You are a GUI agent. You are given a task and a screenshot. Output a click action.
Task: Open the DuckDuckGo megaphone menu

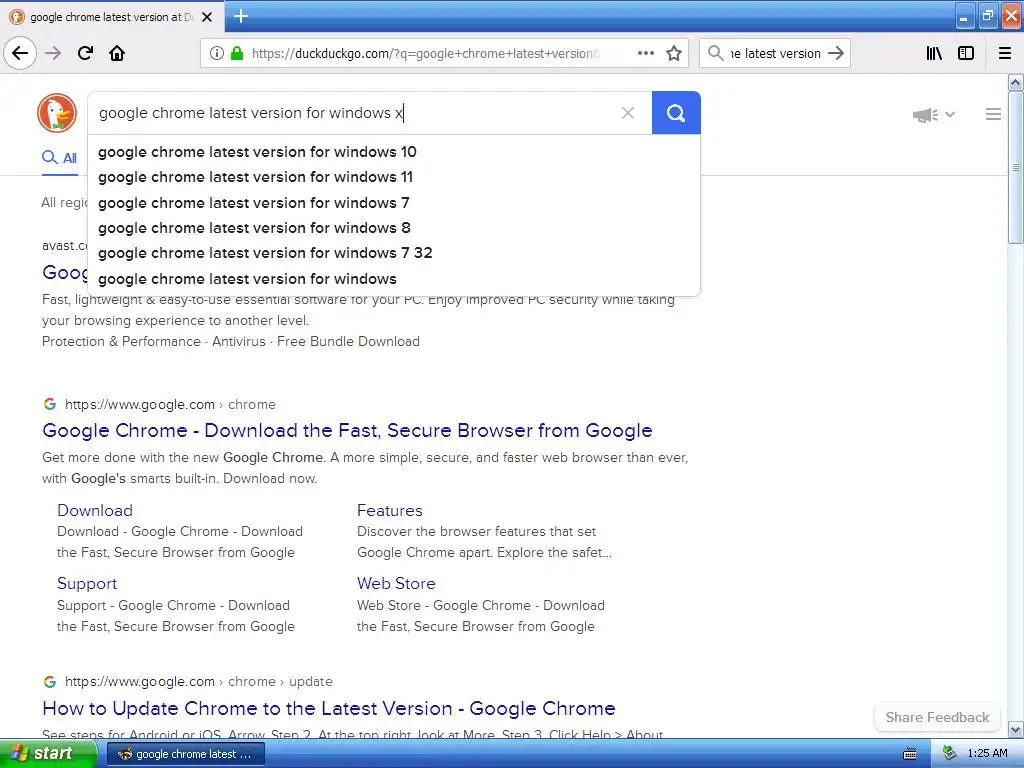tap(933, 115)
